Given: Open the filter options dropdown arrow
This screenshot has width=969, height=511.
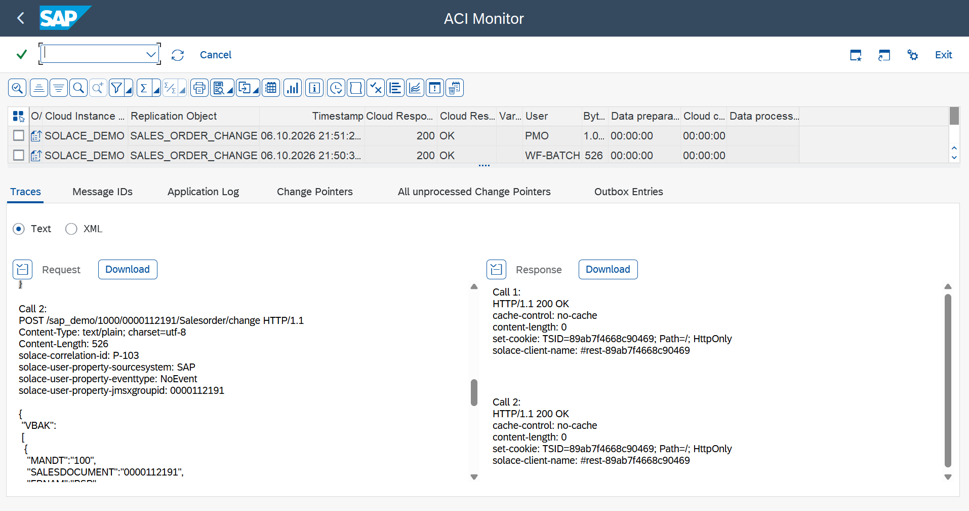Looking at the screenshot, I should point(129,90).
